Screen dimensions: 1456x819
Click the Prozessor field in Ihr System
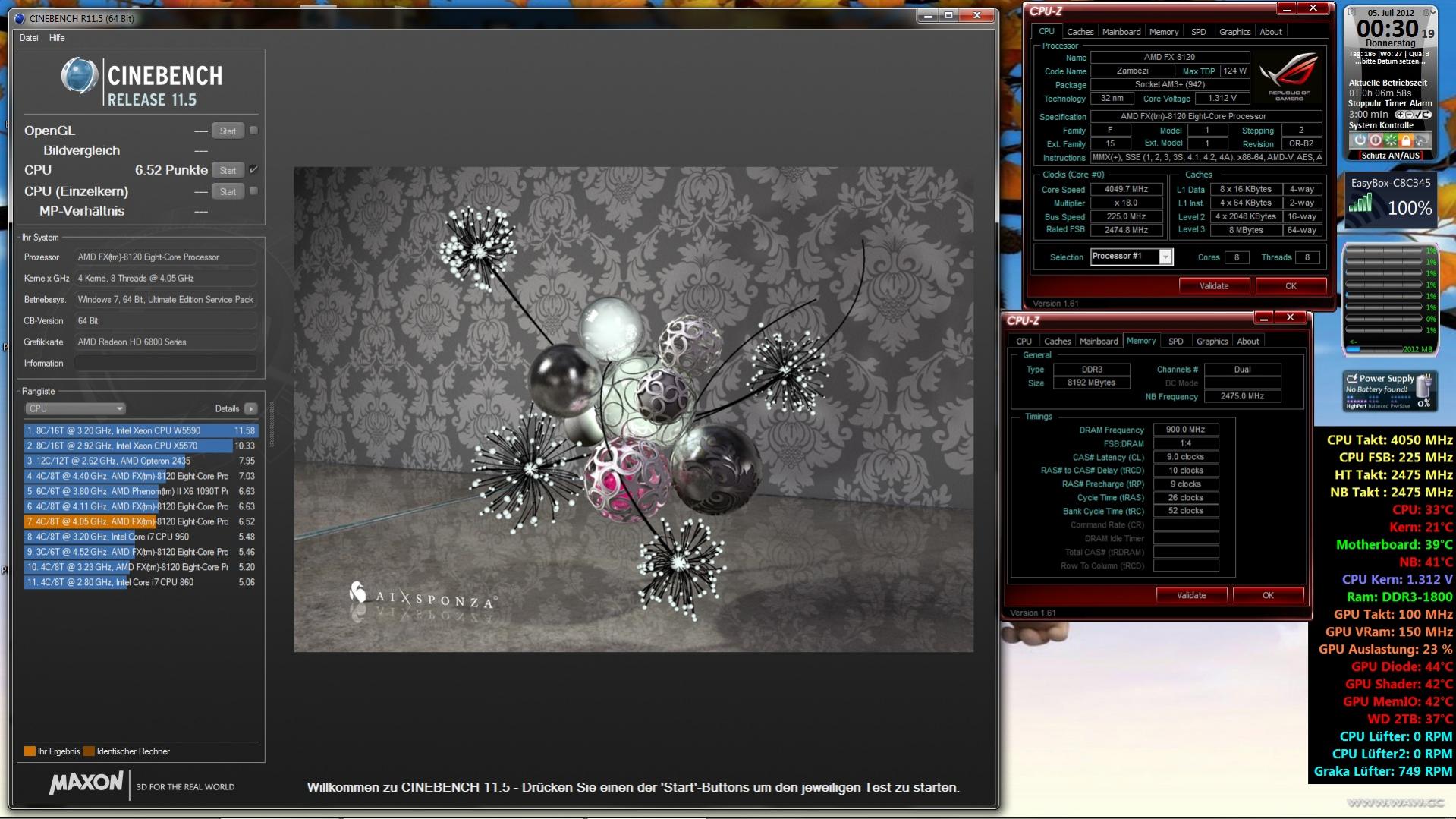tap(165, 257)
